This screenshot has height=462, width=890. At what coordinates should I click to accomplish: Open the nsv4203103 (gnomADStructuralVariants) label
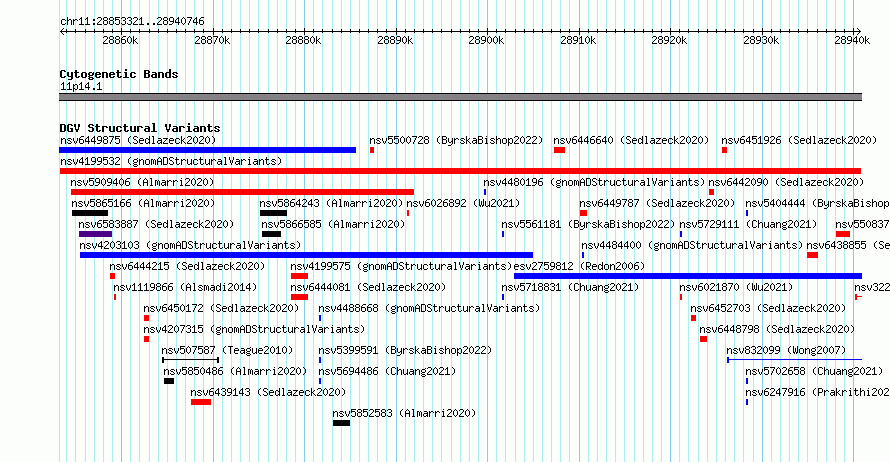point(190,245)
